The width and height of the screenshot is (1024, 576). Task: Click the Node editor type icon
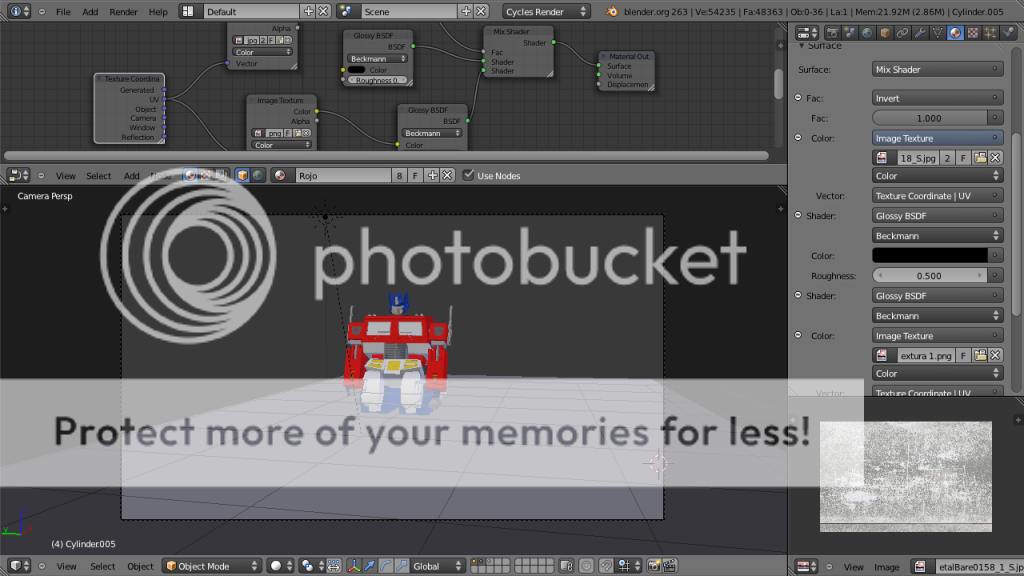coord(18,175)
